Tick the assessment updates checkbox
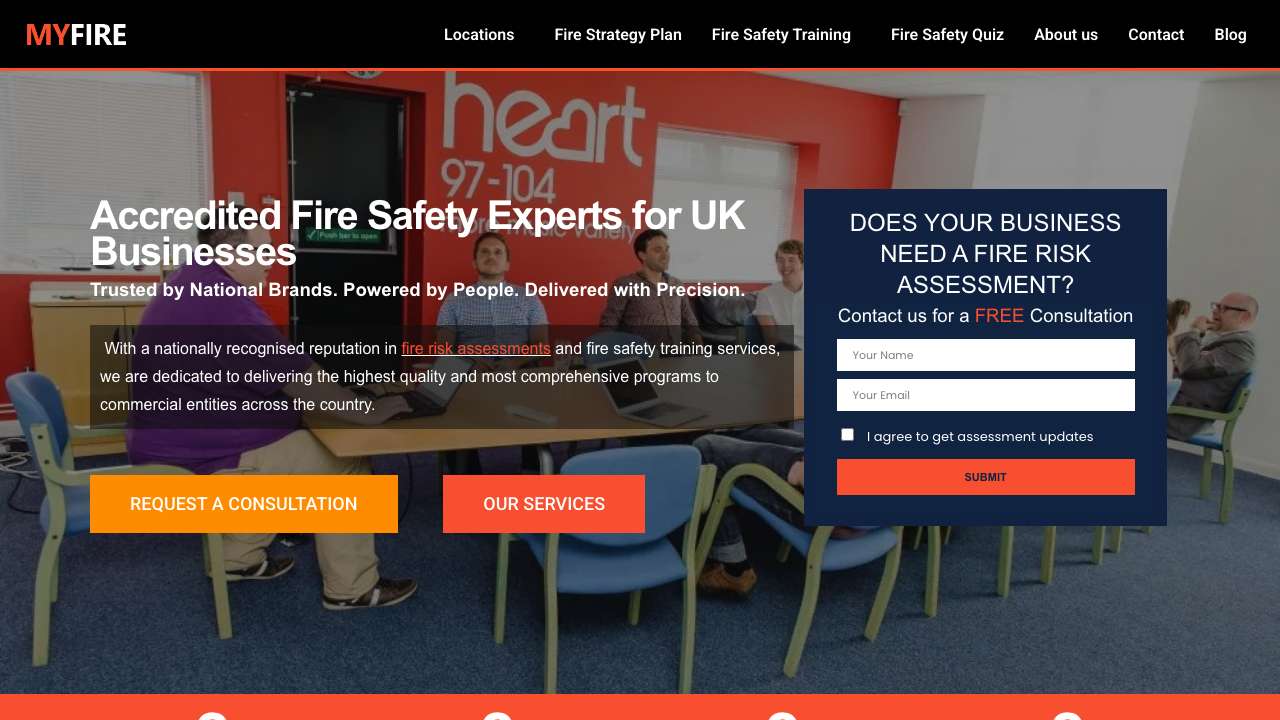 848,435
